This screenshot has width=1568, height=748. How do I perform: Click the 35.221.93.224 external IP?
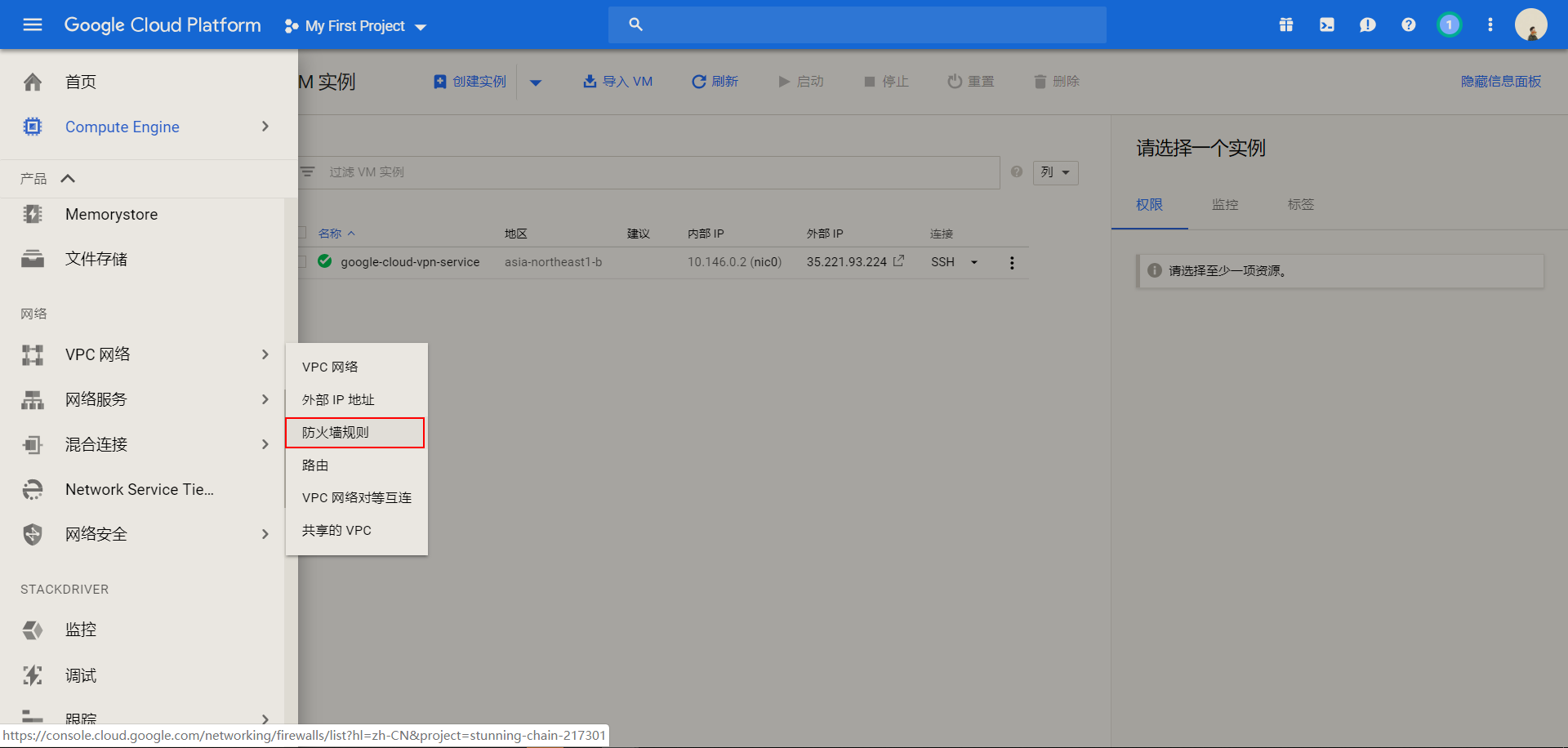point(846,262)
